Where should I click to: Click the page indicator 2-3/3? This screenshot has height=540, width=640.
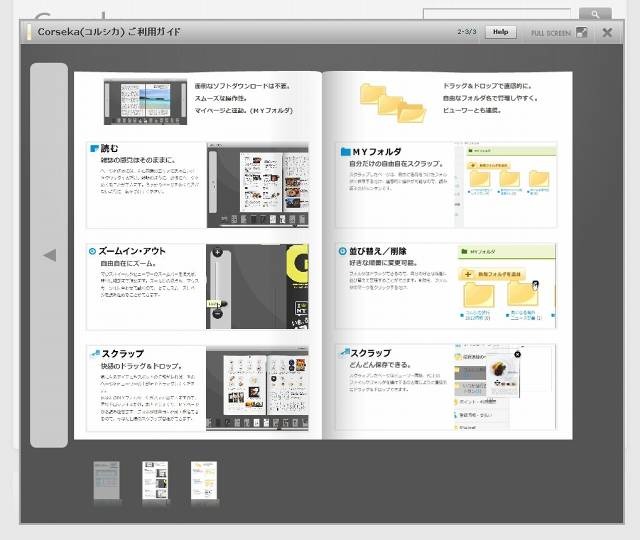(467, 32)
